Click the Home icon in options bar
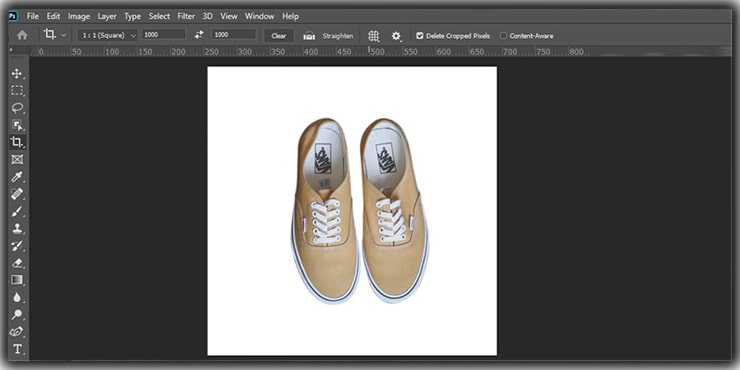This screenshot has height=370, width=740. [22, 35]
